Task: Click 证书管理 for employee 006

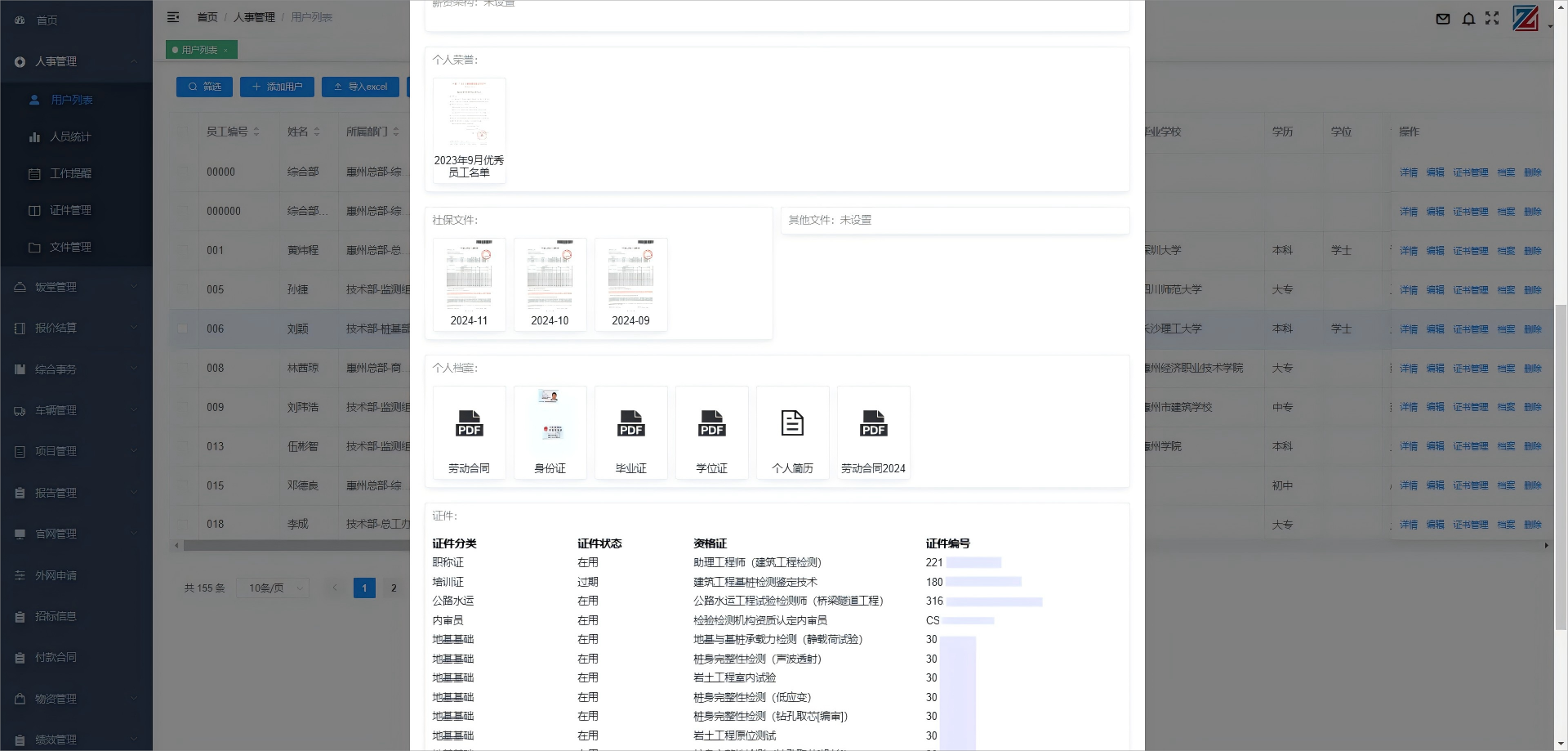Action: tap(1470, 329)
